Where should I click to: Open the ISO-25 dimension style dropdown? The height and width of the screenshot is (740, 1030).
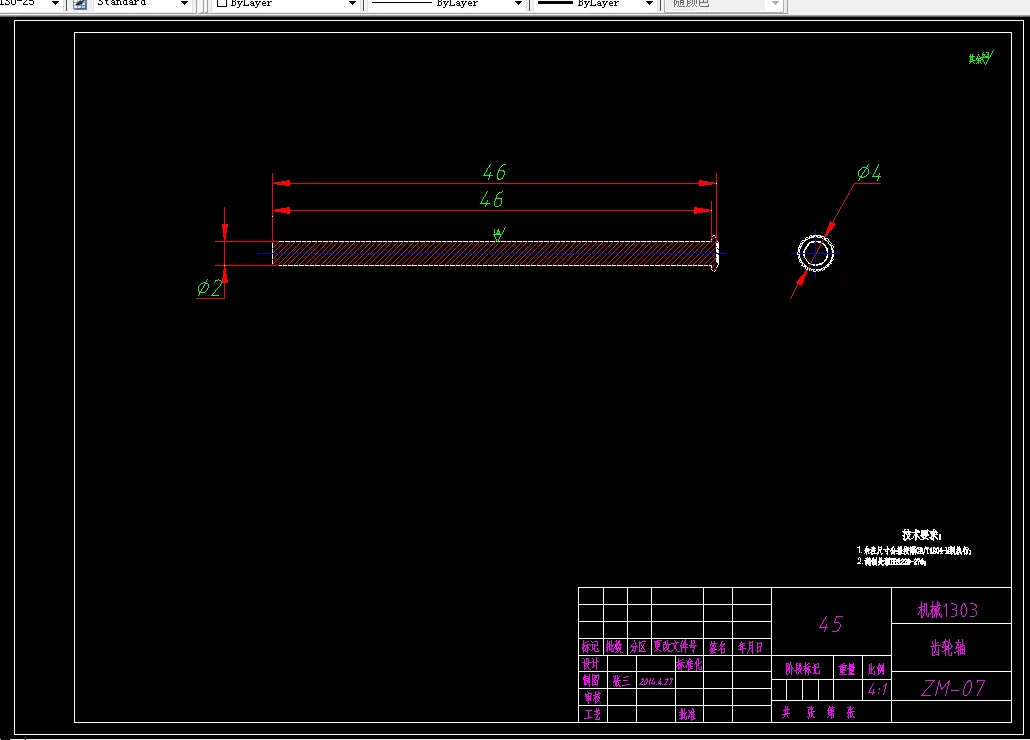click(55, 4)
